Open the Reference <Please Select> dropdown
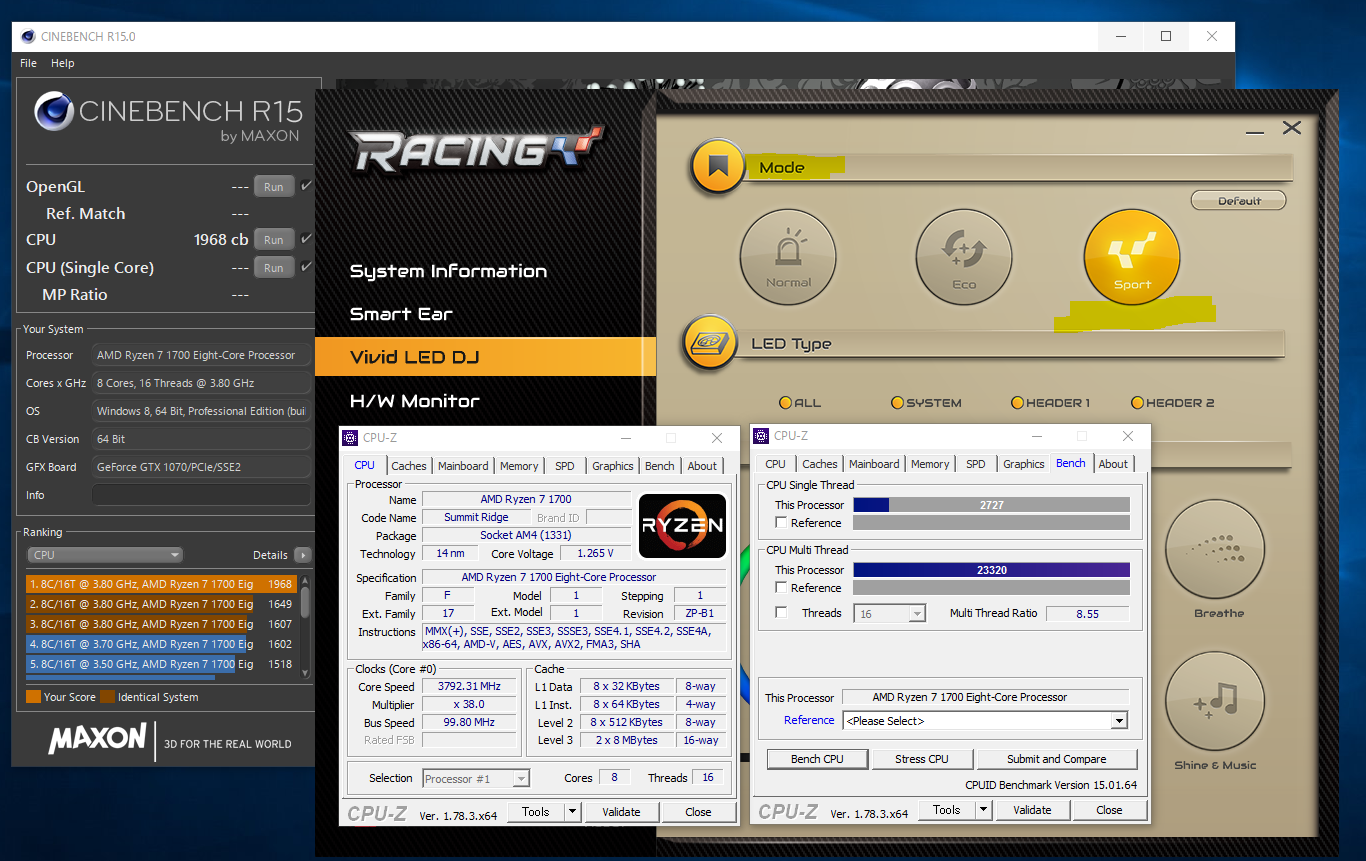Screen dimensions: 1366x861 [985, 721]
